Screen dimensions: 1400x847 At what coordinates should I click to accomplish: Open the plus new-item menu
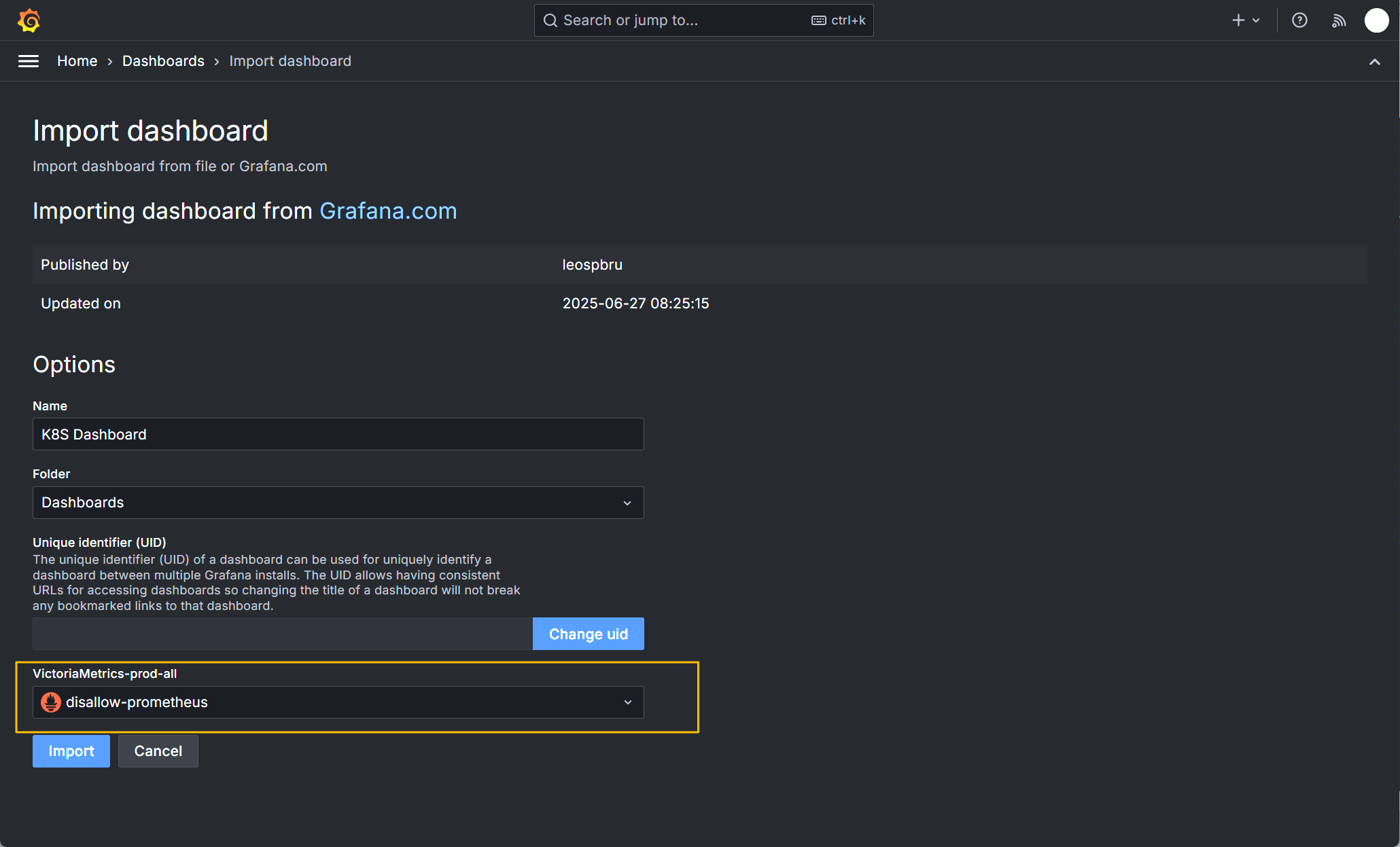(x=1246, y=20)
